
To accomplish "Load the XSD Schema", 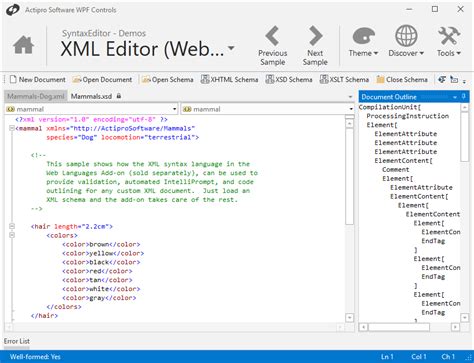I will coord(289,80).
